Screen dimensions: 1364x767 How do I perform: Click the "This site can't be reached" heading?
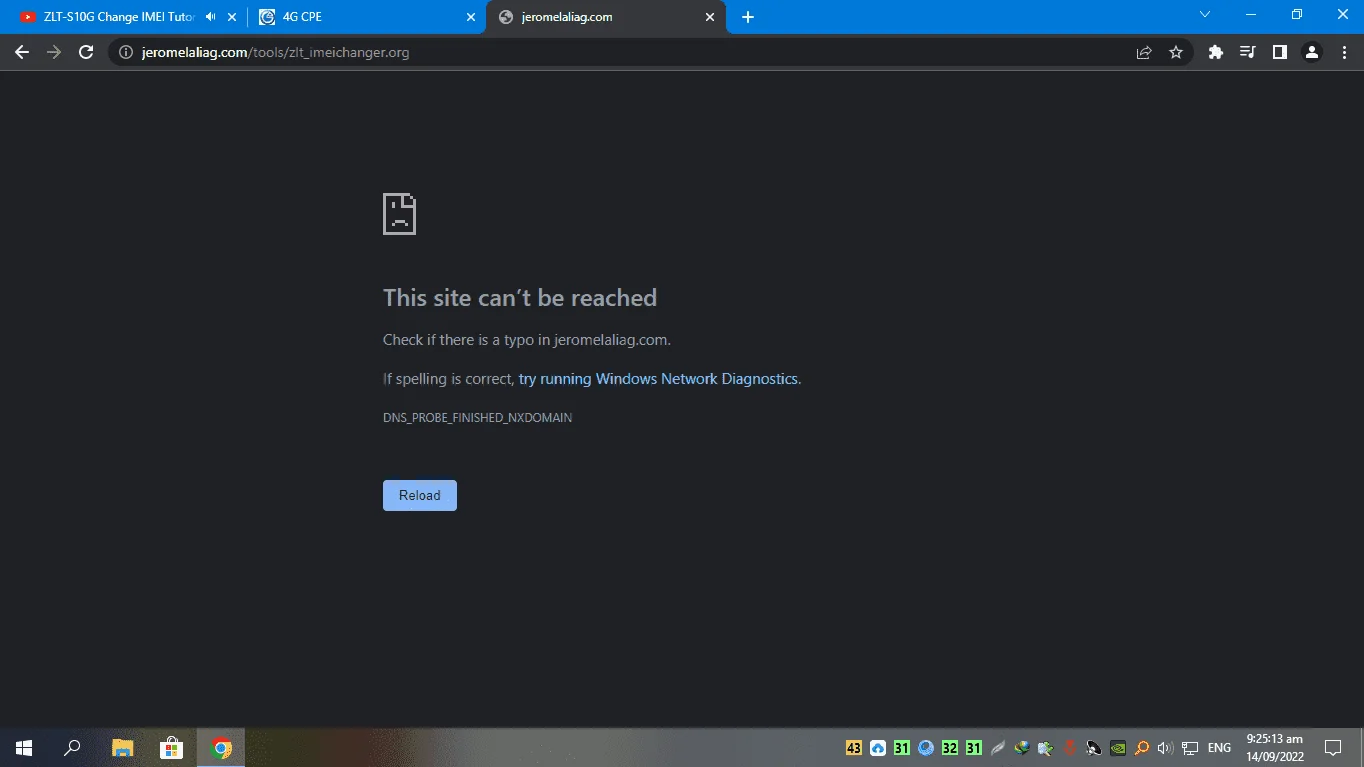click(x=520, y=298)
